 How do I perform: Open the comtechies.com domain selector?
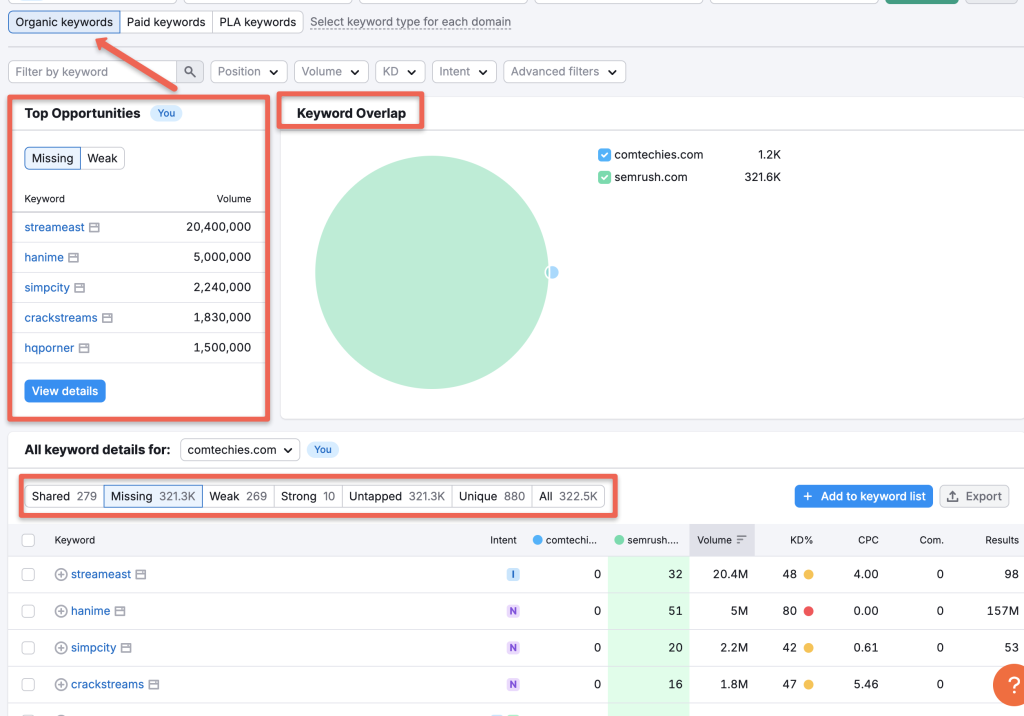(239, 449)
